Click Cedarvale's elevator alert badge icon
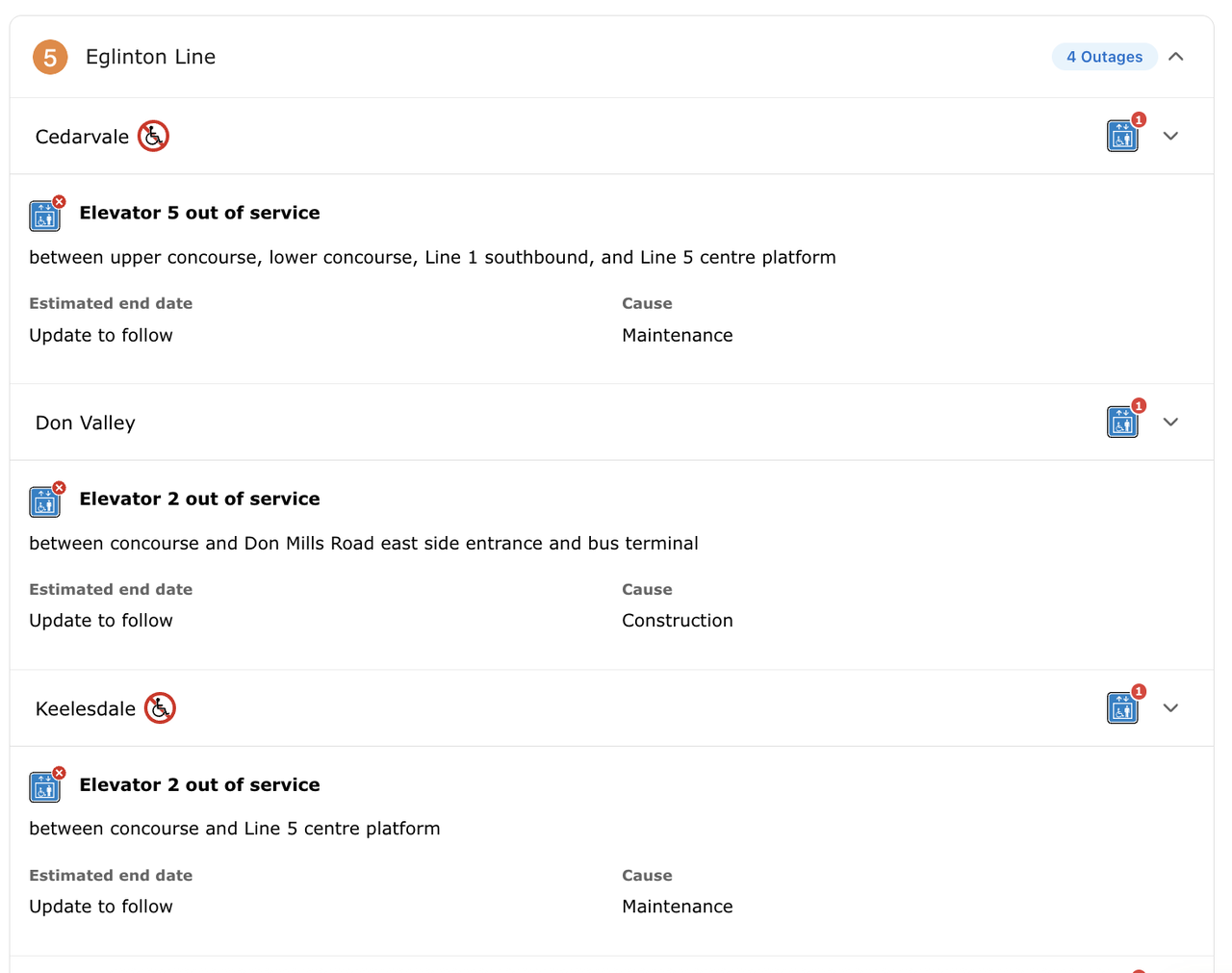 tap(1123, 136)
